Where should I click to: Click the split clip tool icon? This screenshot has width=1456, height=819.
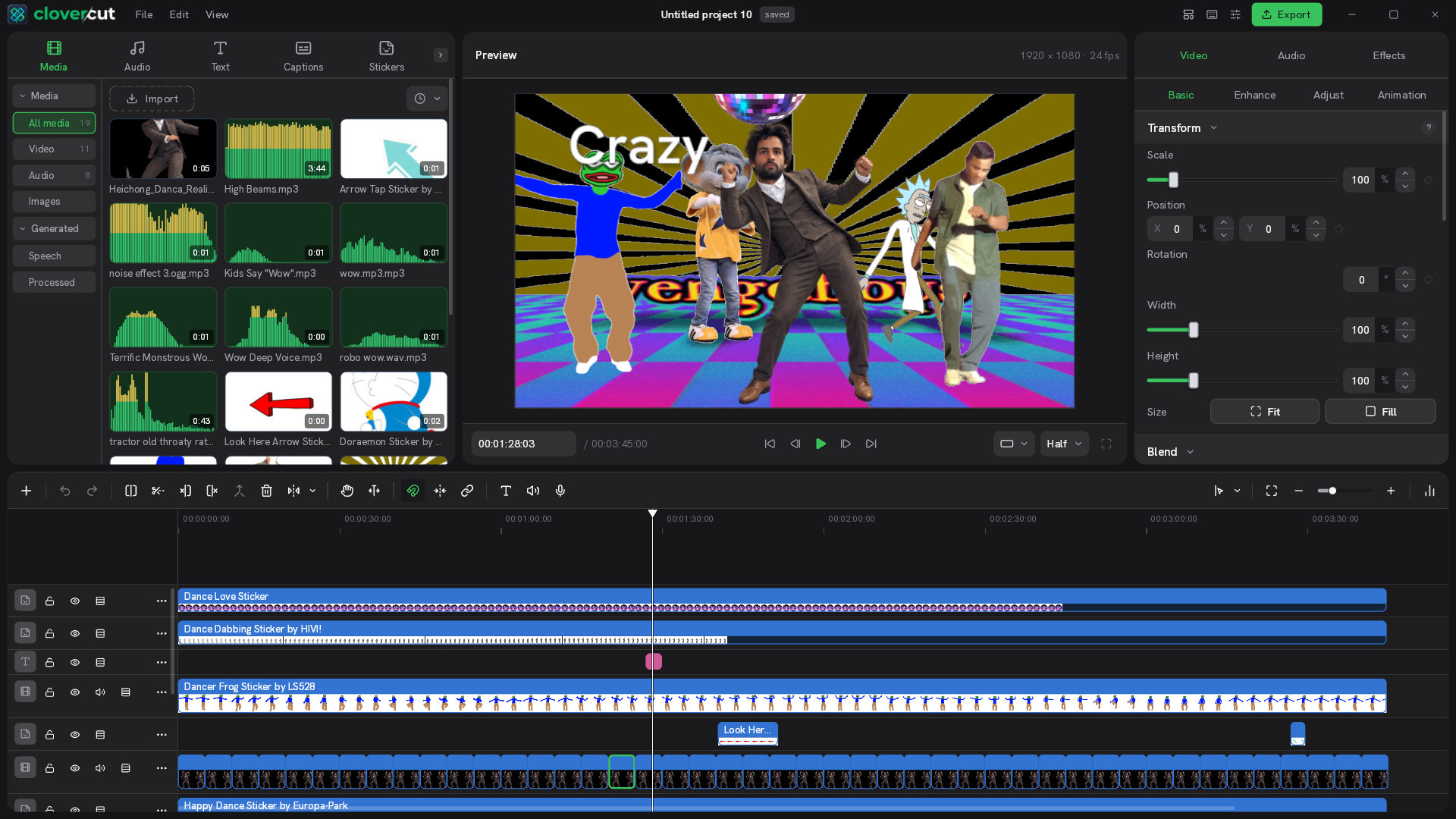(130, 491)
